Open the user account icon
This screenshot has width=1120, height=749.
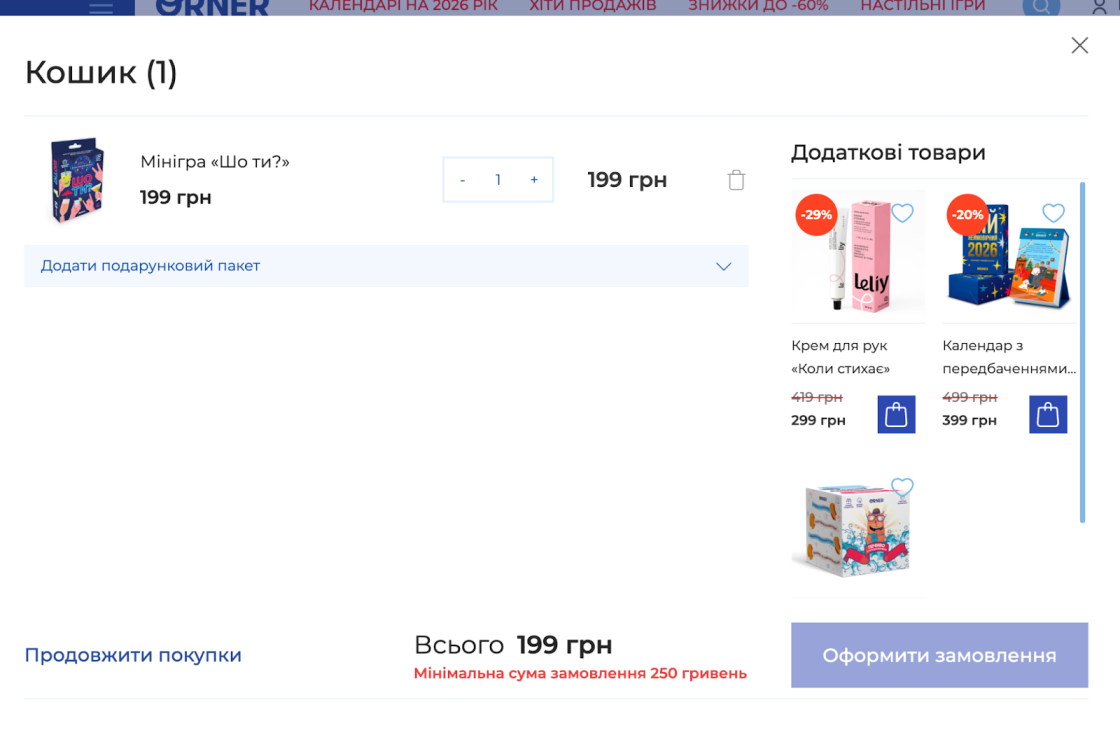[1099, 7]
